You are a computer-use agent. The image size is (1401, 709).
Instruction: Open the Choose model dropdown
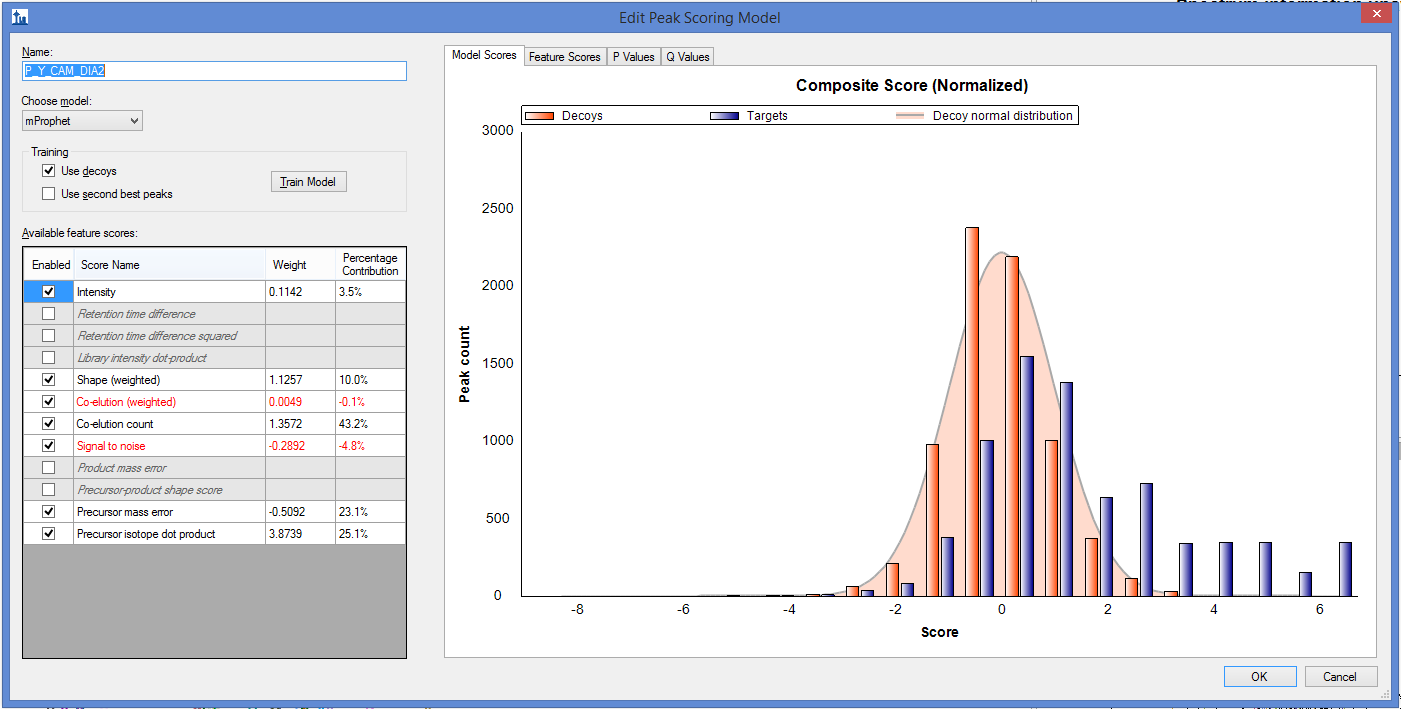[x=82, y=121]
